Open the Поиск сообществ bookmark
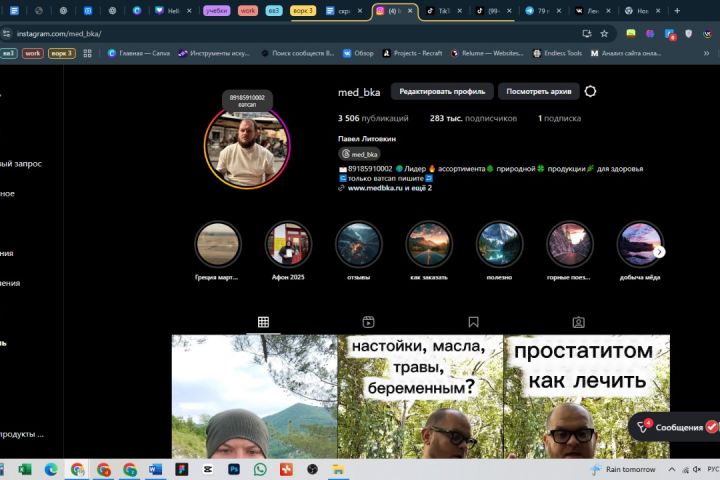This screenshot has height=480, width=720. point(298,53)
